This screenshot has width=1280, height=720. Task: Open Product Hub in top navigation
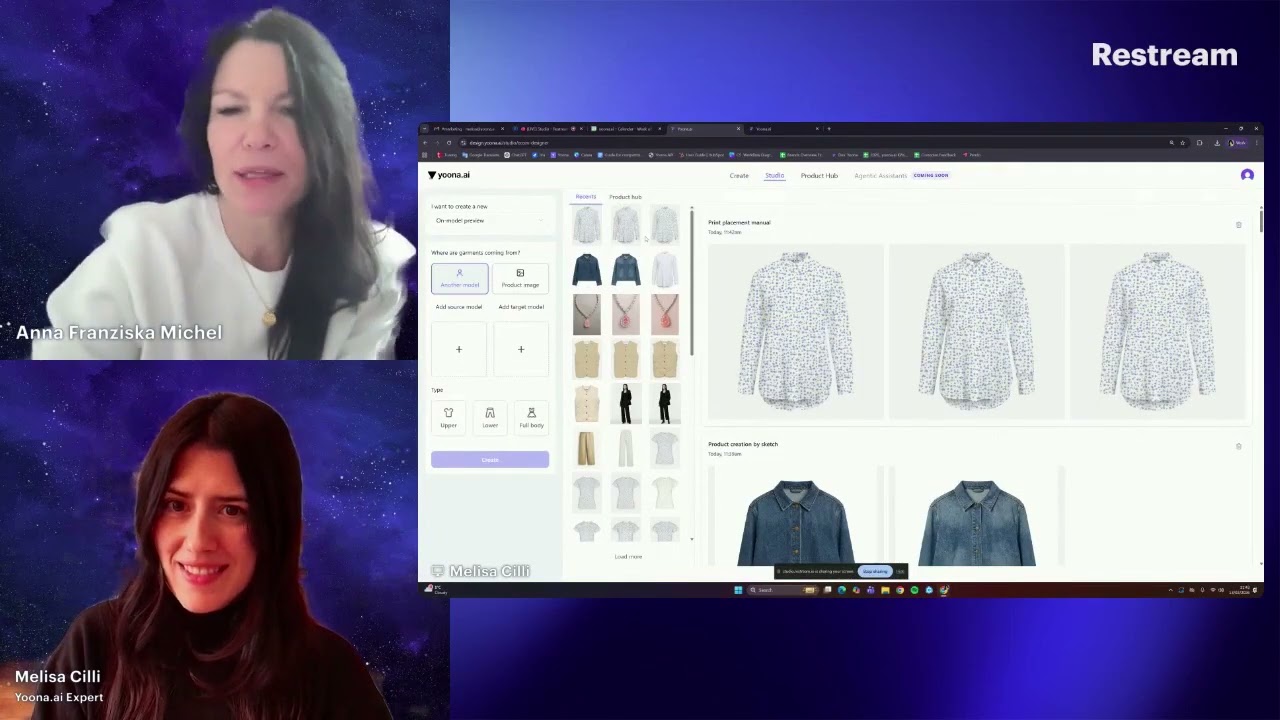tap(819, 176)
